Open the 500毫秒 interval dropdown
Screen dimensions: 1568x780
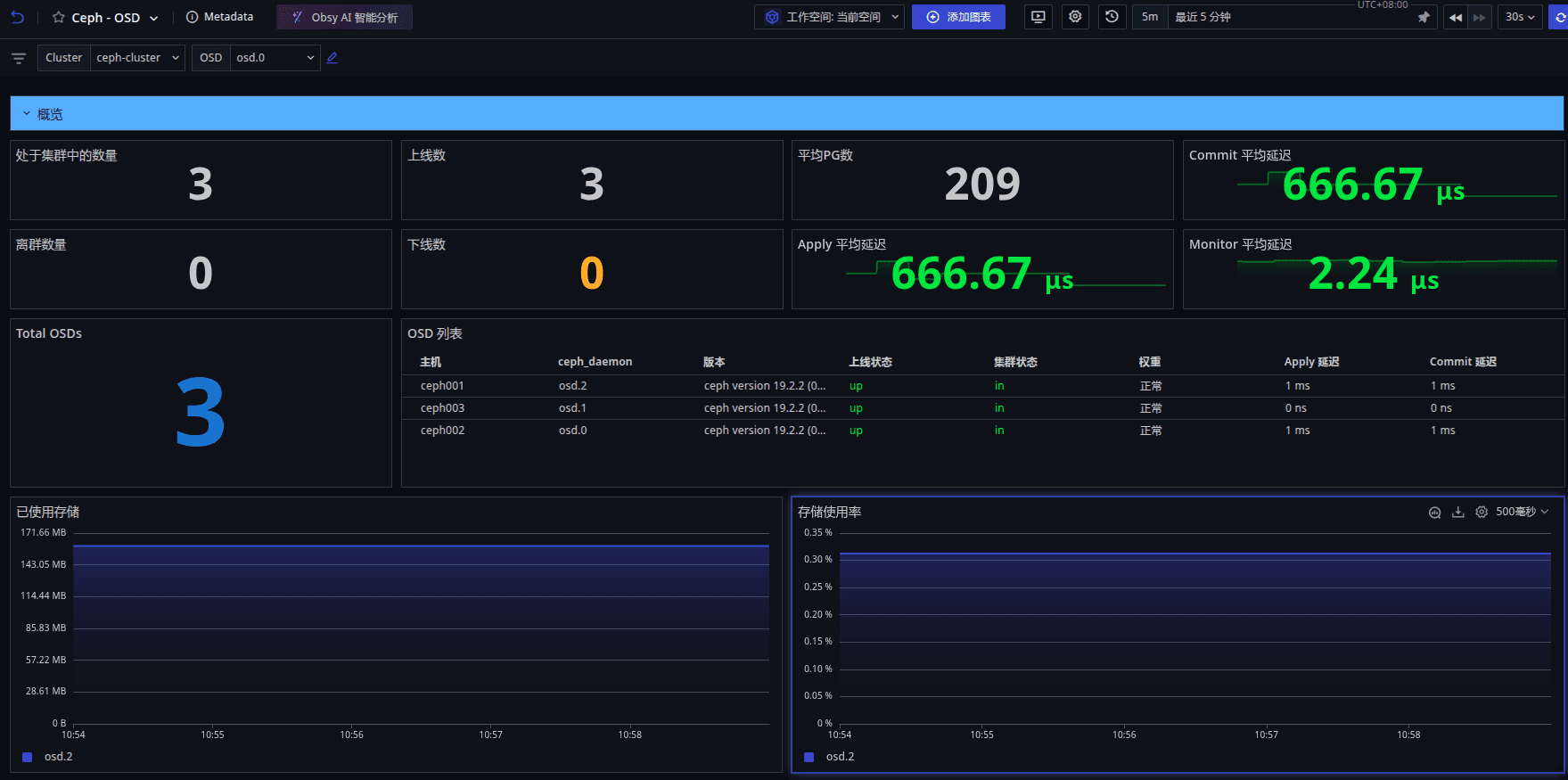[1523, 512]
